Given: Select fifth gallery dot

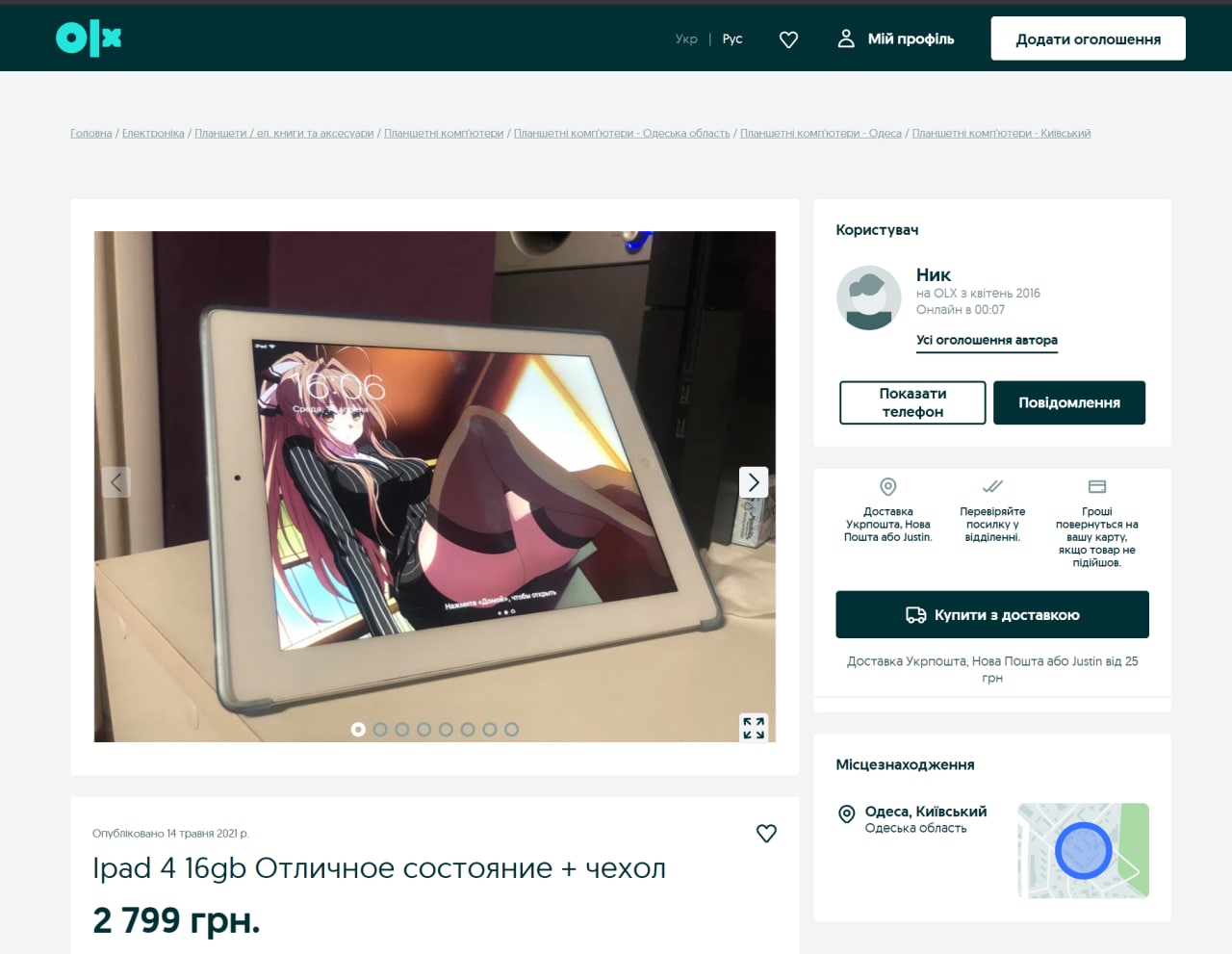Looking at the screenshot, I should [x=446, y=730].
